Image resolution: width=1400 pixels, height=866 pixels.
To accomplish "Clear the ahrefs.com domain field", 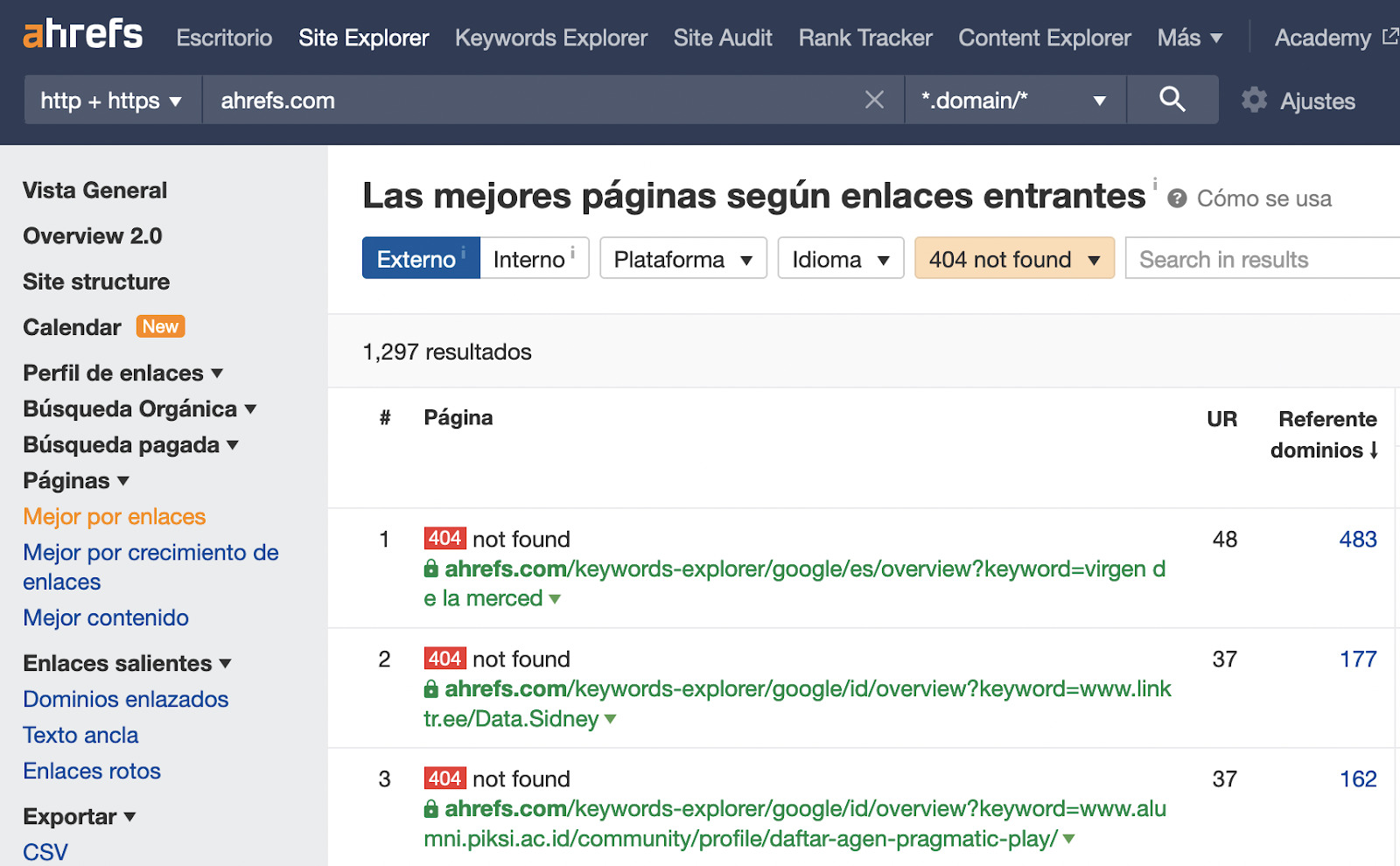I will click(874, 100).
